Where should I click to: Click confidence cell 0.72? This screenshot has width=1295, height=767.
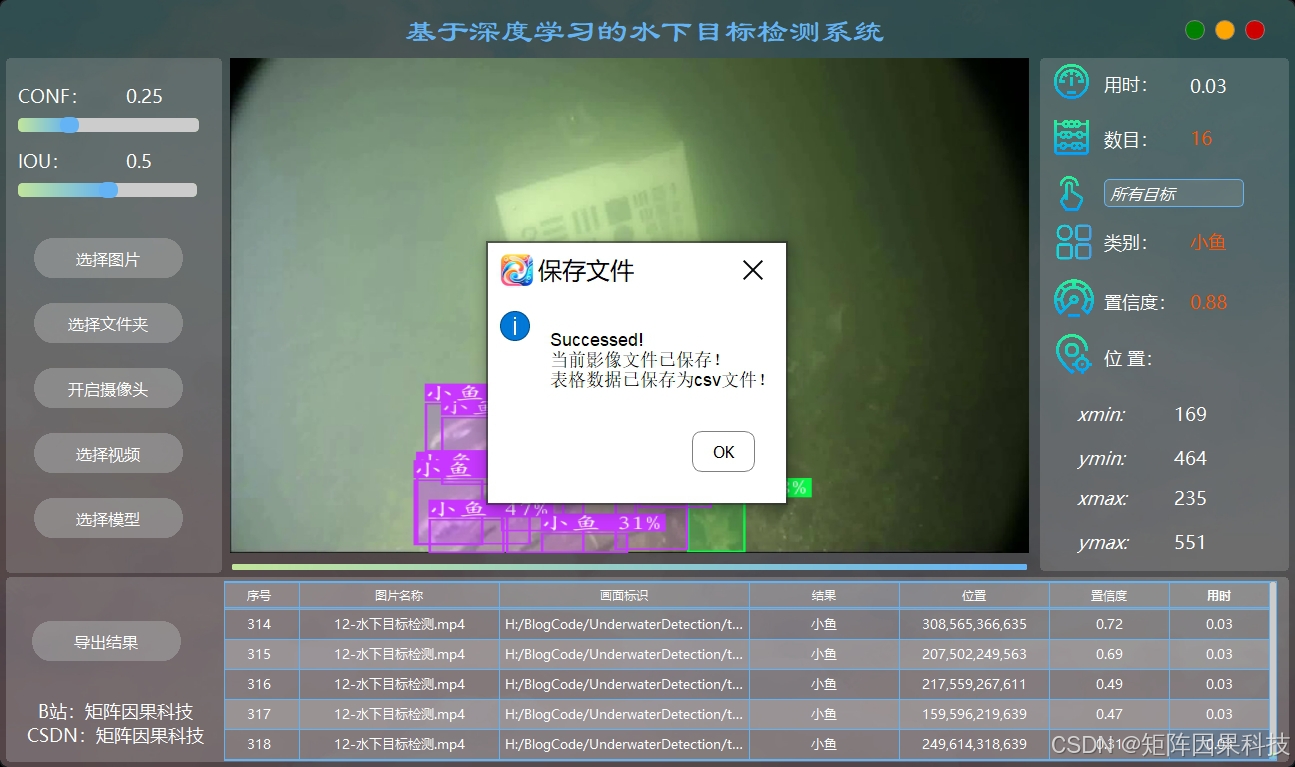(x=1109, y=624)
